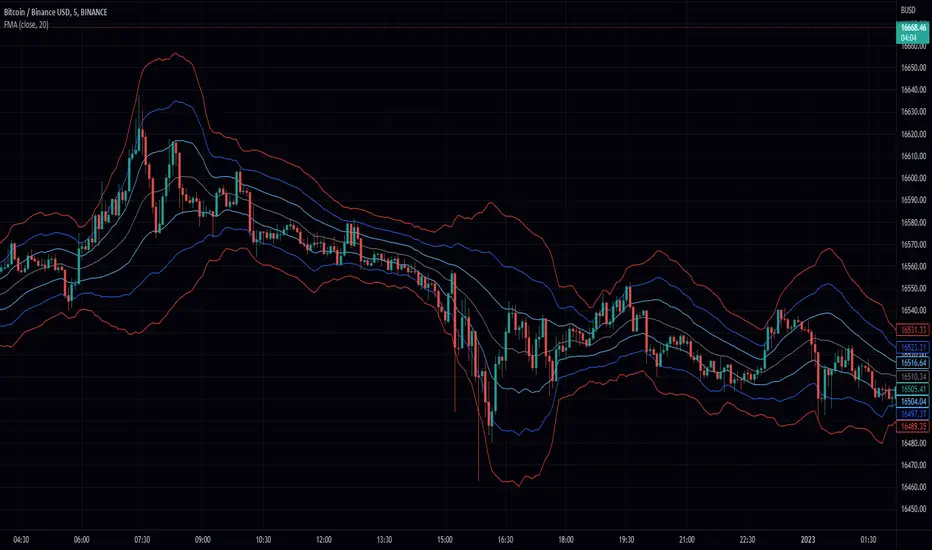932x550 pixels.
Task: Open the FMA (close, 20) indicator legend
Action: pyautogui.click(x=26, y=24)
